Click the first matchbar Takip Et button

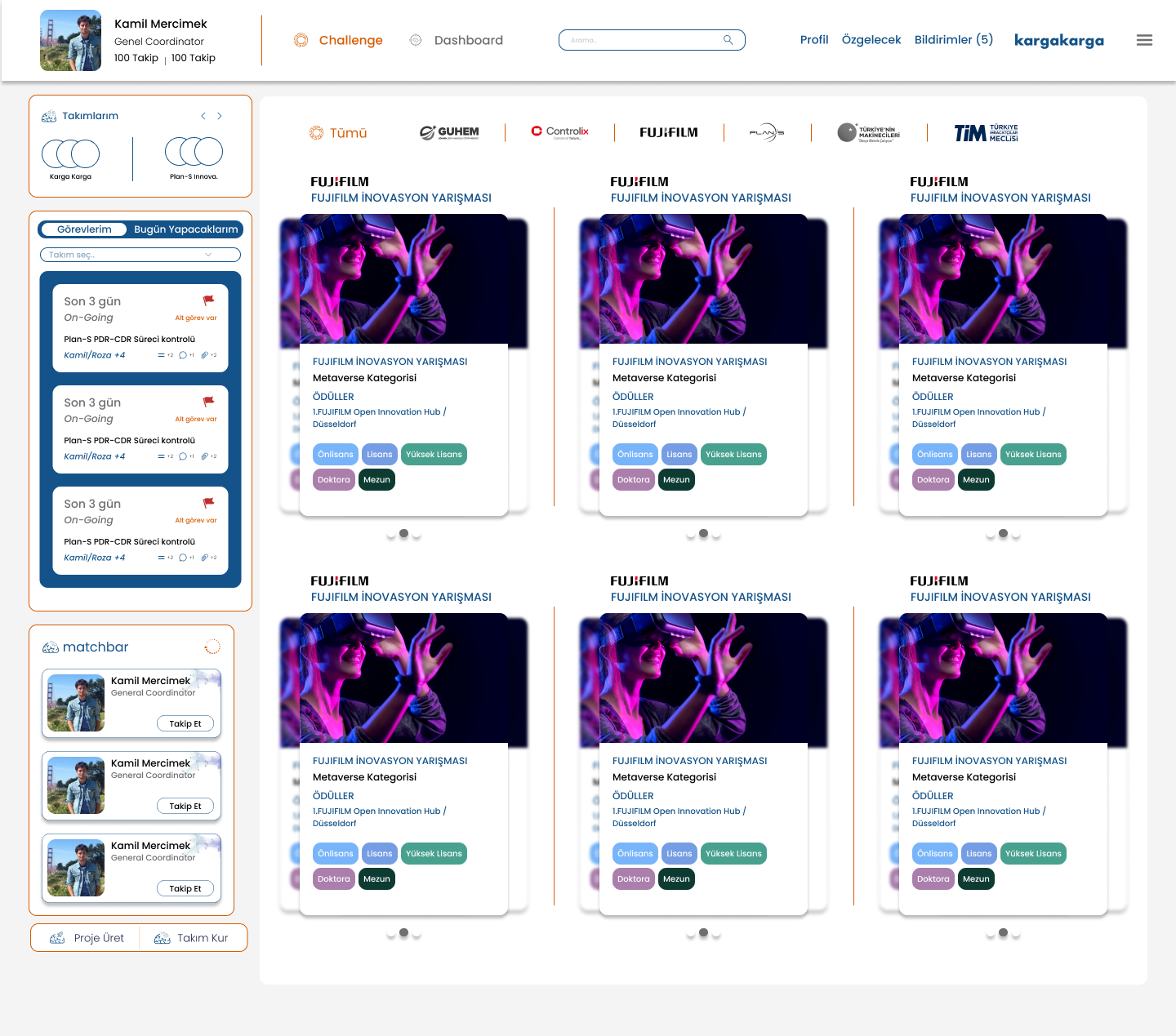pos(185,723)
